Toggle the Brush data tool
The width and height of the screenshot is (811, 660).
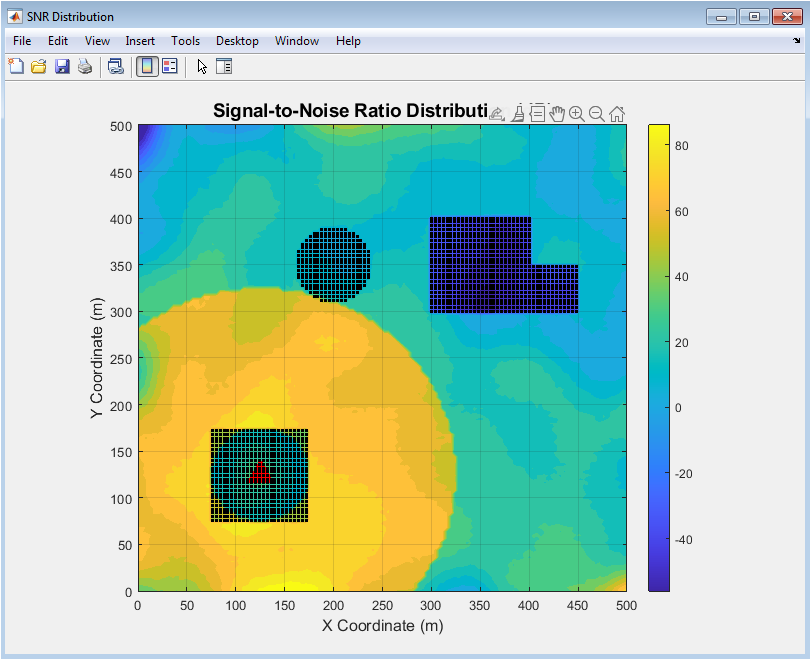(518, 113)
